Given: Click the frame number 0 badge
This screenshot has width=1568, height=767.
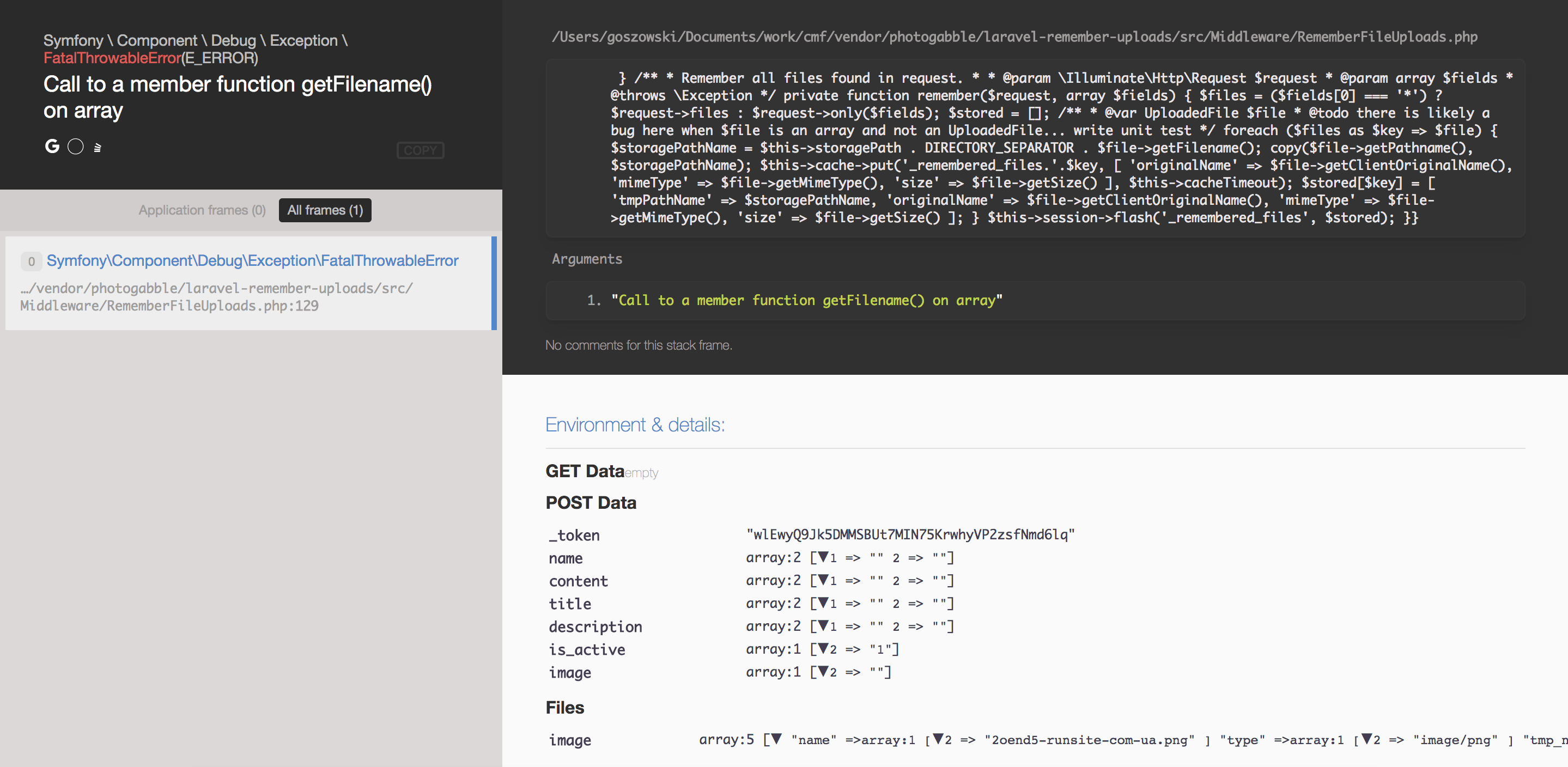Looking at the screenshot, I should click(32, 262).
